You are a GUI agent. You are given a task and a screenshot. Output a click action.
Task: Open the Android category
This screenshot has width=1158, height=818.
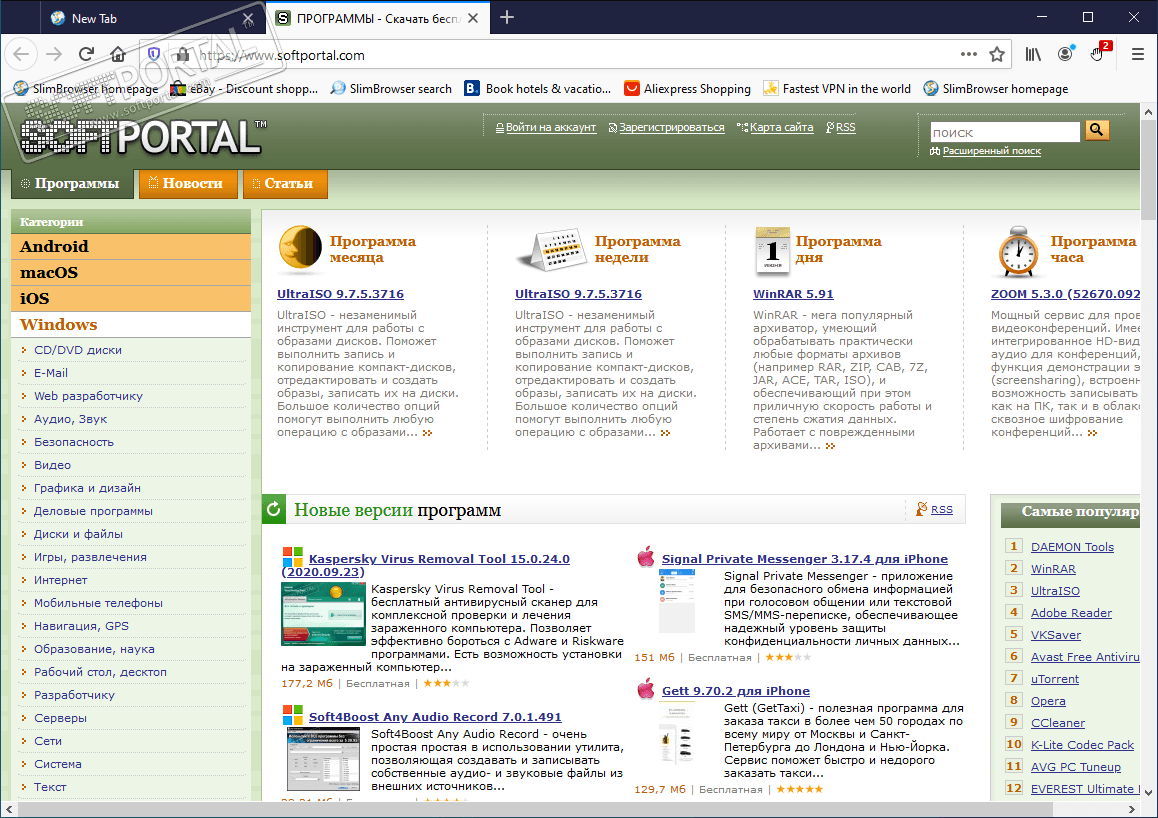click(x=131, y=247)
